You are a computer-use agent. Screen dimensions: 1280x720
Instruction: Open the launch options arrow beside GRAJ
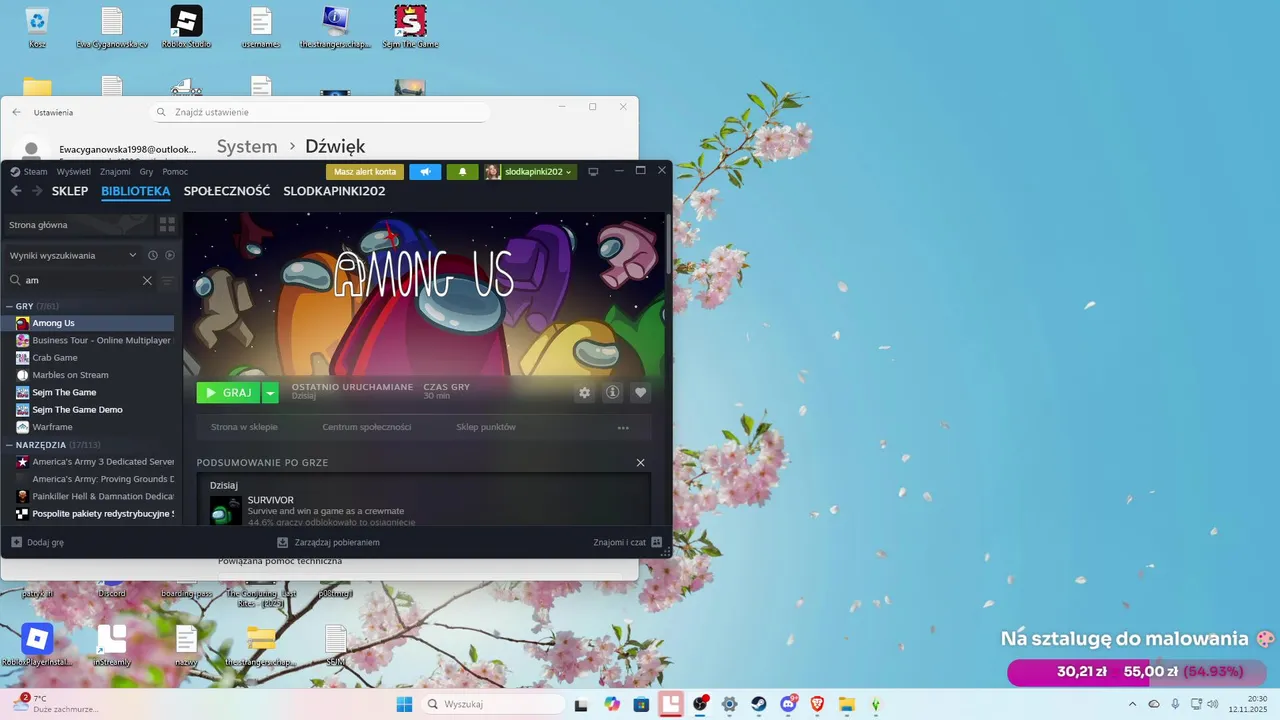[270, 393]
